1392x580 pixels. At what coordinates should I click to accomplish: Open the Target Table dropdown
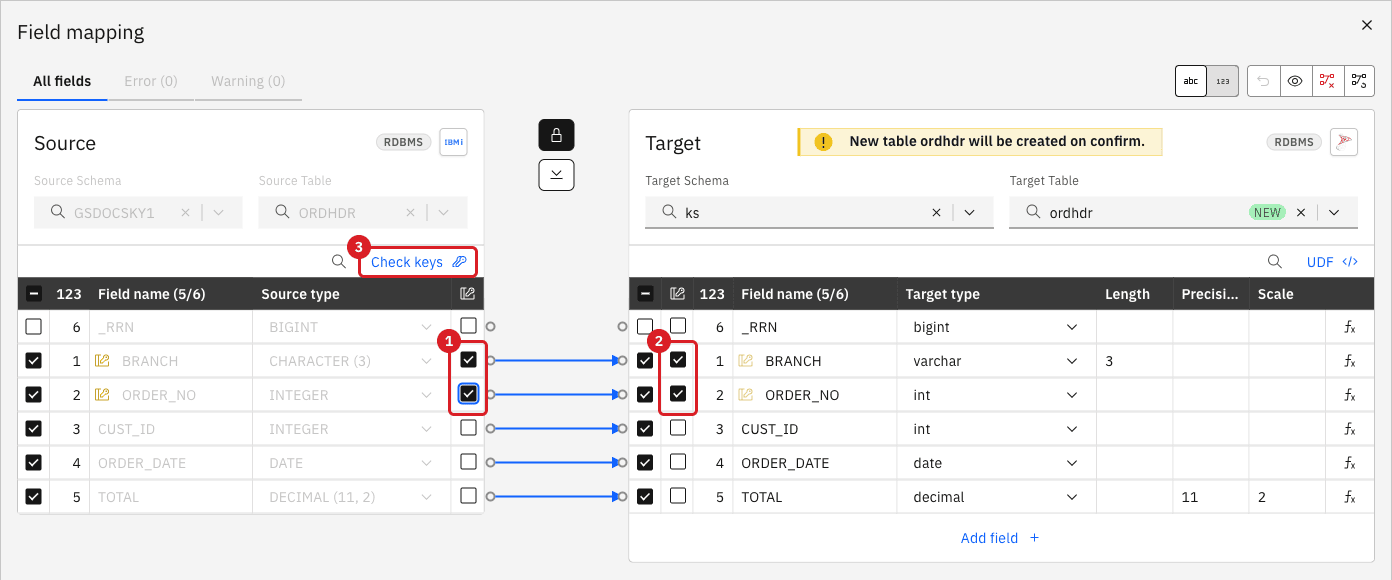coord(1334,212)
